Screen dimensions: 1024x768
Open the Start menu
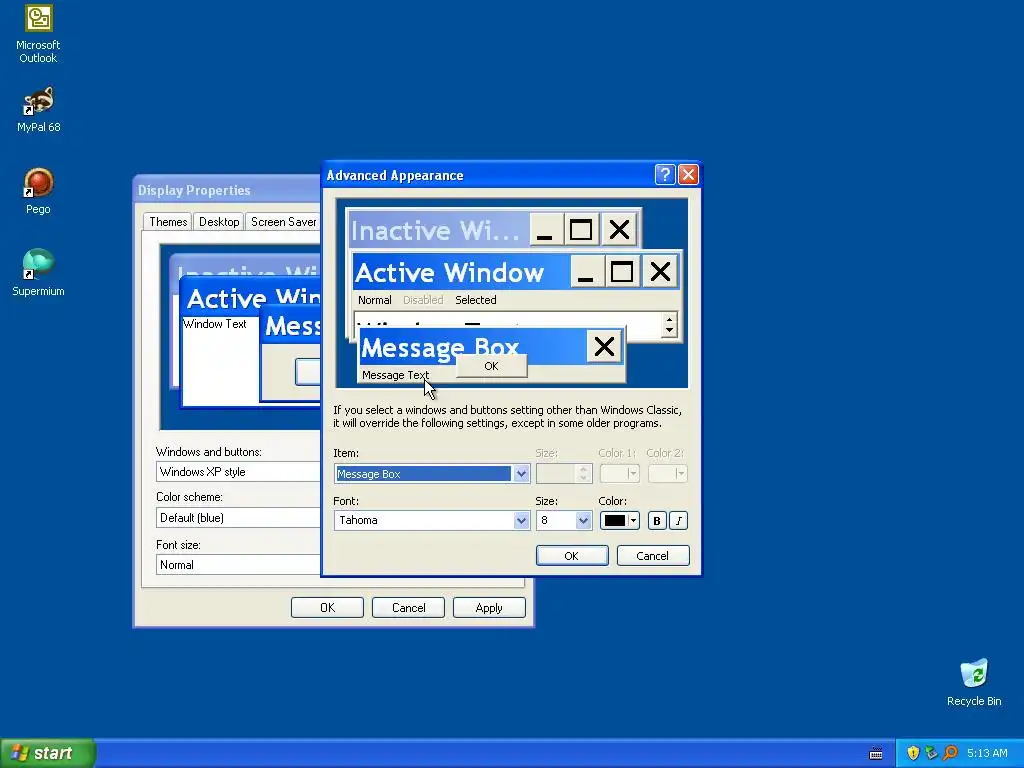(48, 753)
